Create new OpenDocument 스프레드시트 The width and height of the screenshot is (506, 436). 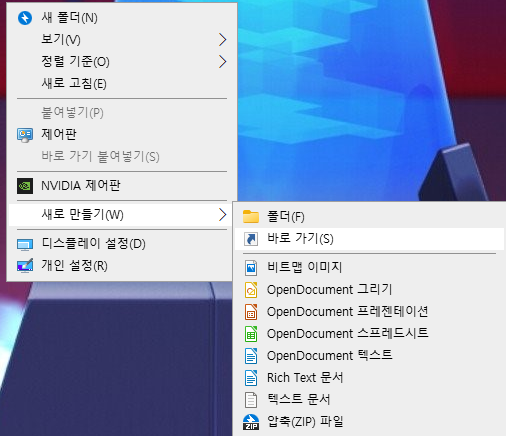tap(369, 334)
